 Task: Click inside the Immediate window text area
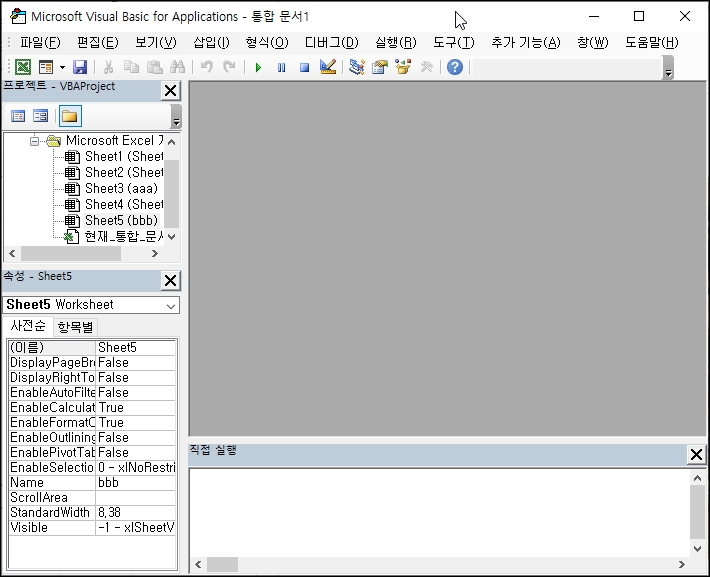(x=439, y=513)
